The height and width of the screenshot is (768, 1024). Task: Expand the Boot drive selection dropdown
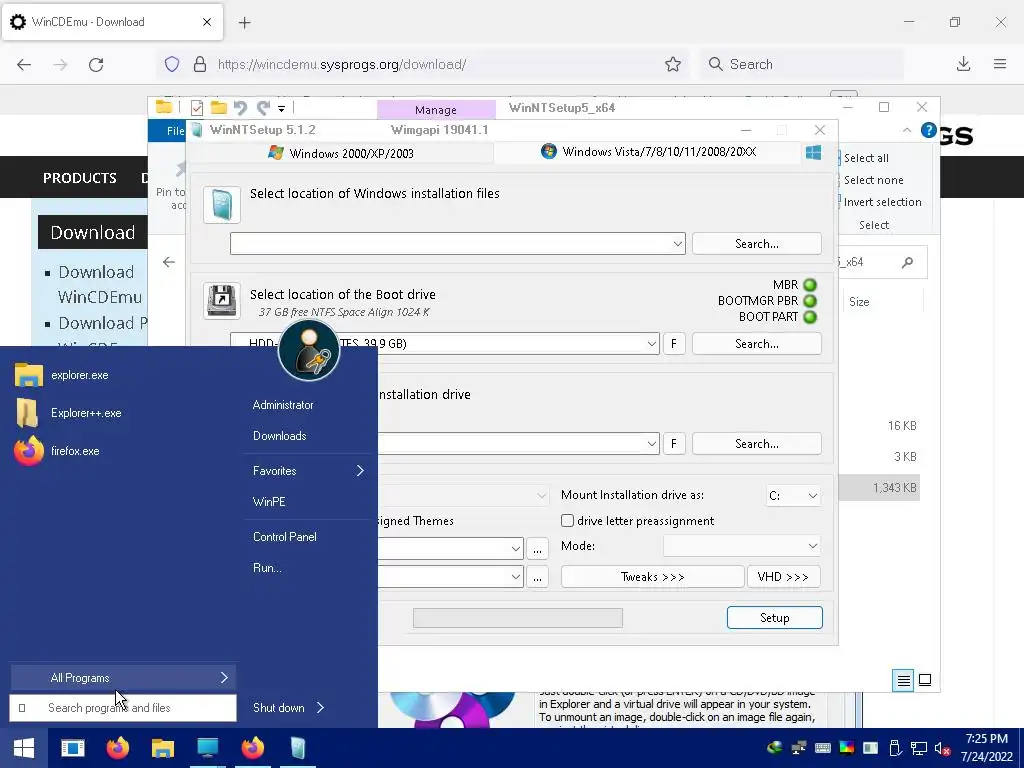coord(651,344)
